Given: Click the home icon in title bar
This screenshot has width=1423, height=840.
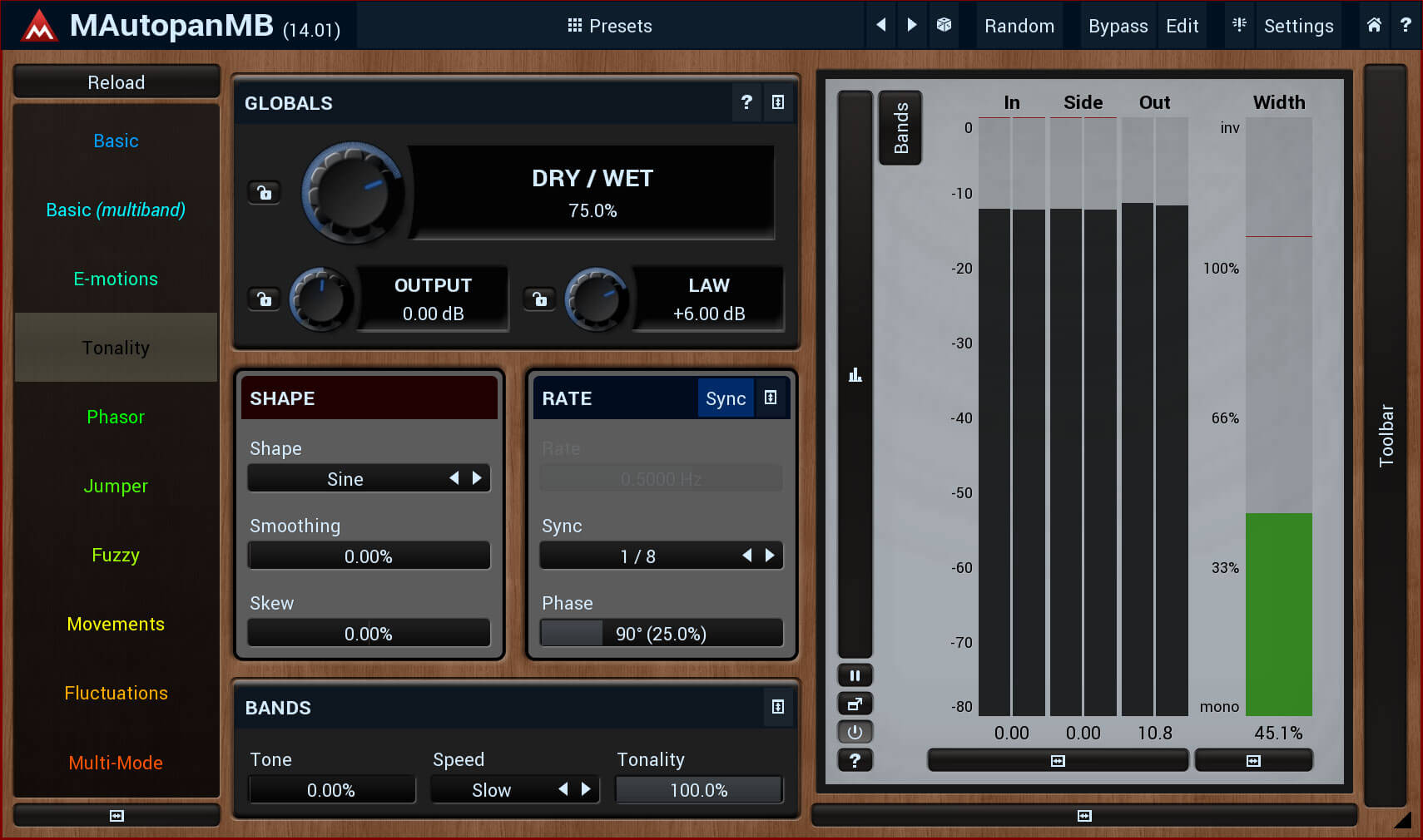Looking at the screenshot, I should coord(1374,25).
